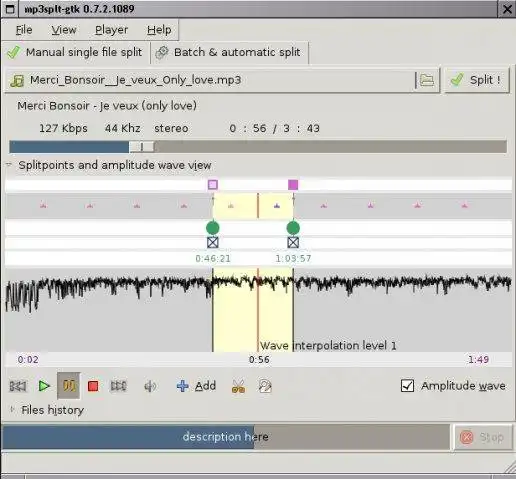Click the green circle marker above 0:46:21
Viewport: 516px width, 479px height.
coord(213,228)
